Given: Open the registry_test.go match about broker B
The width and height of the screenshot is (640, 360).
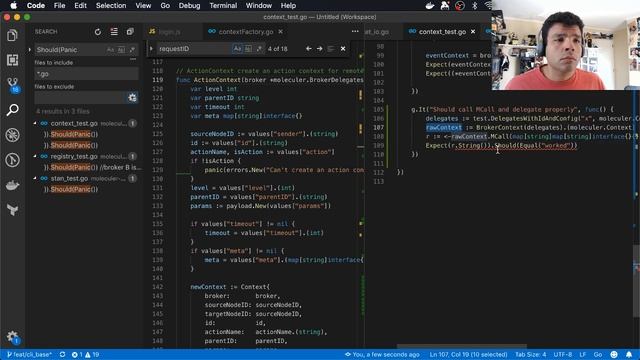Looking at the screenshot, I should point(92,167).
